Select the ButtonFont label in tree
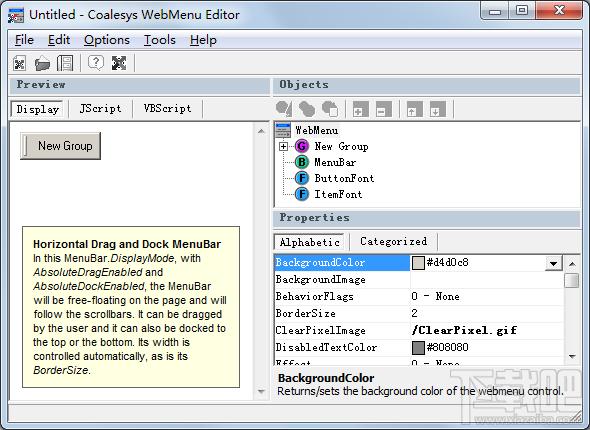This screenshot has height=430, width=590. [344, 178]
